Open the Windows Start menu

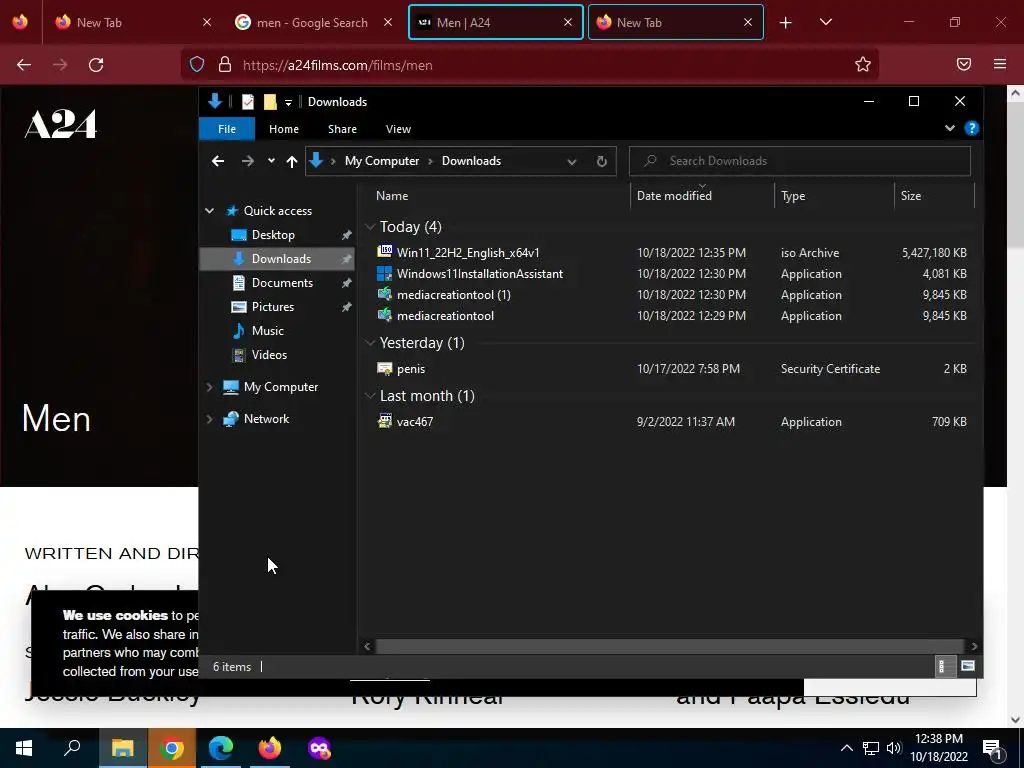click(x=24, y=748)
